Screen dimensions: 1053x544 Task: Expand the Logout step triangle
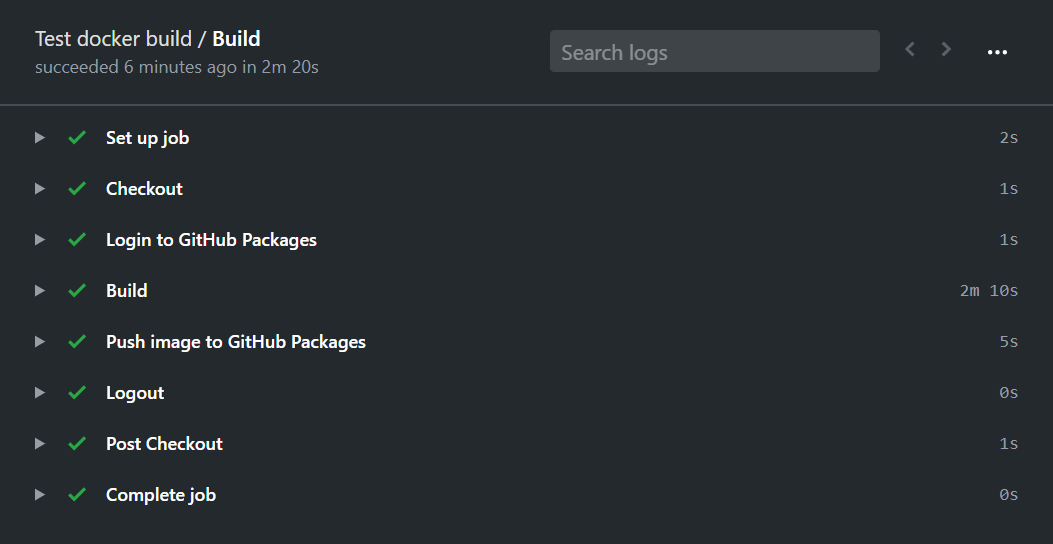[x=40, y=393]
